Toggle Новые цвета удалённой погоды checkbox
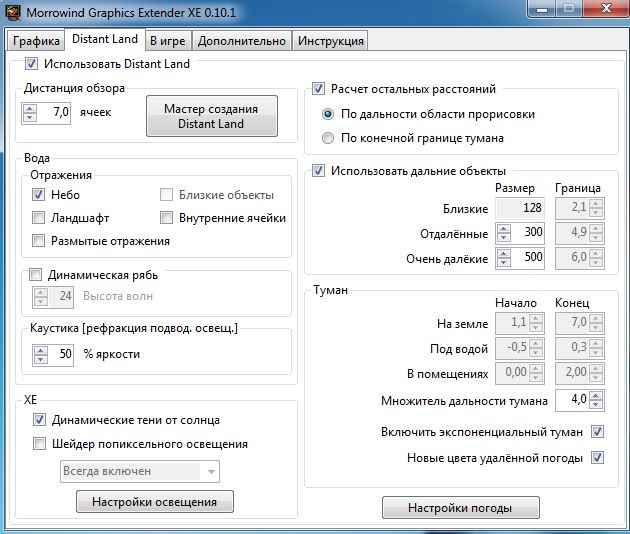The height and width of the screenshot is (534, 630). [597, 458]
